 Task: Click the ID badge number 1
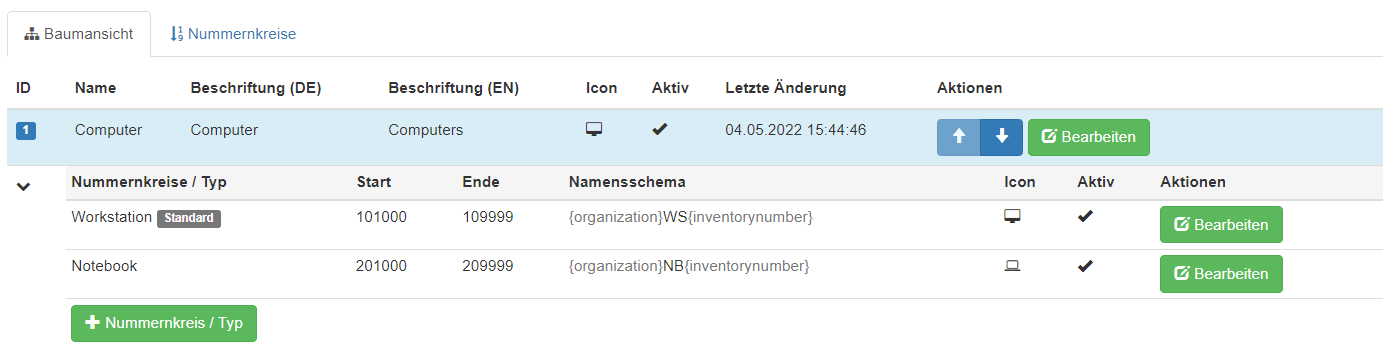pos(26,131)
